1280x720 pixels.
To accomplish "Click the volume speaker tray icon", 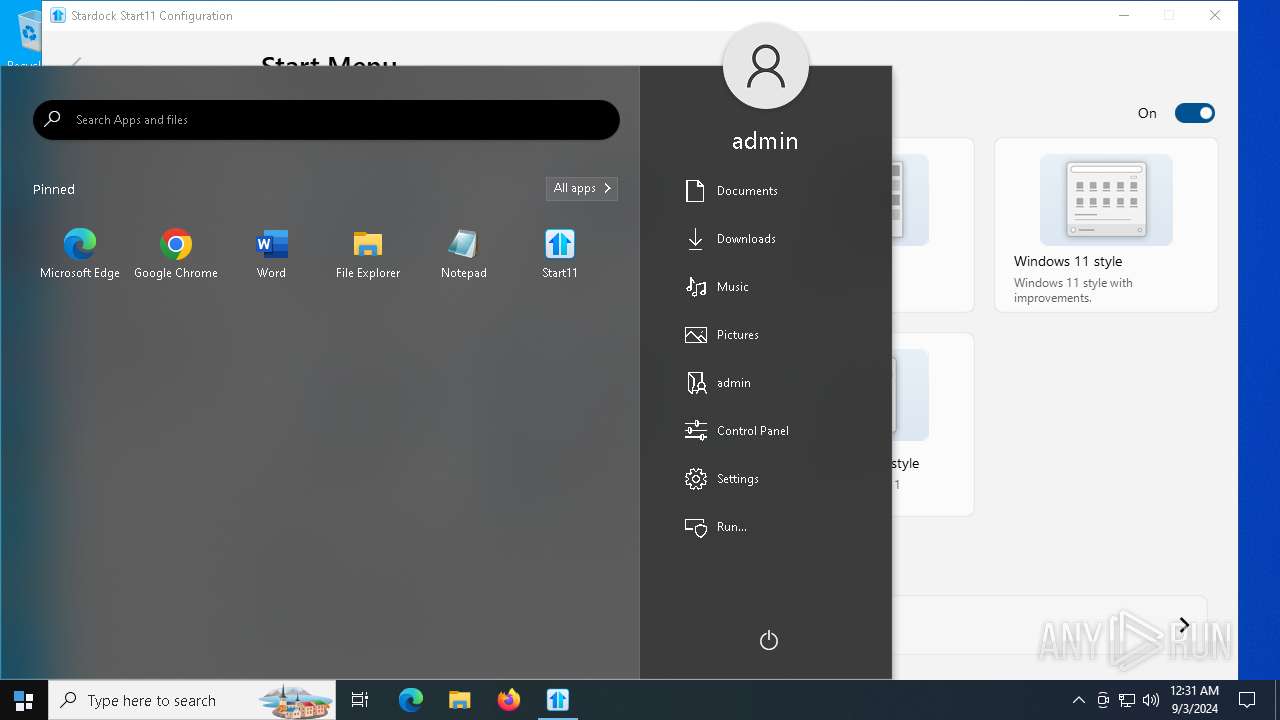I will point(1151,700).
